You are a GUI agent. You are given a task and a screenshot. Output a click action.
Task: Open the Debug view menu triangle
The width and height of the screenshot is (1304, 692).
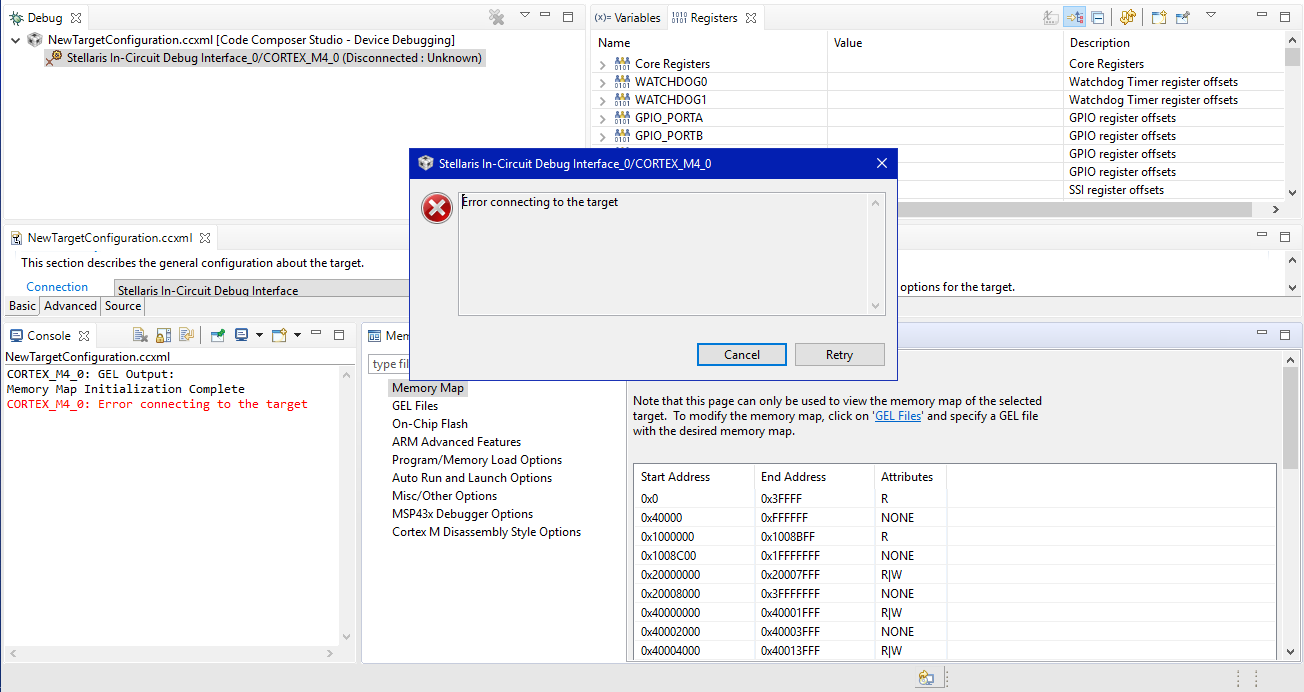[525, 16]
